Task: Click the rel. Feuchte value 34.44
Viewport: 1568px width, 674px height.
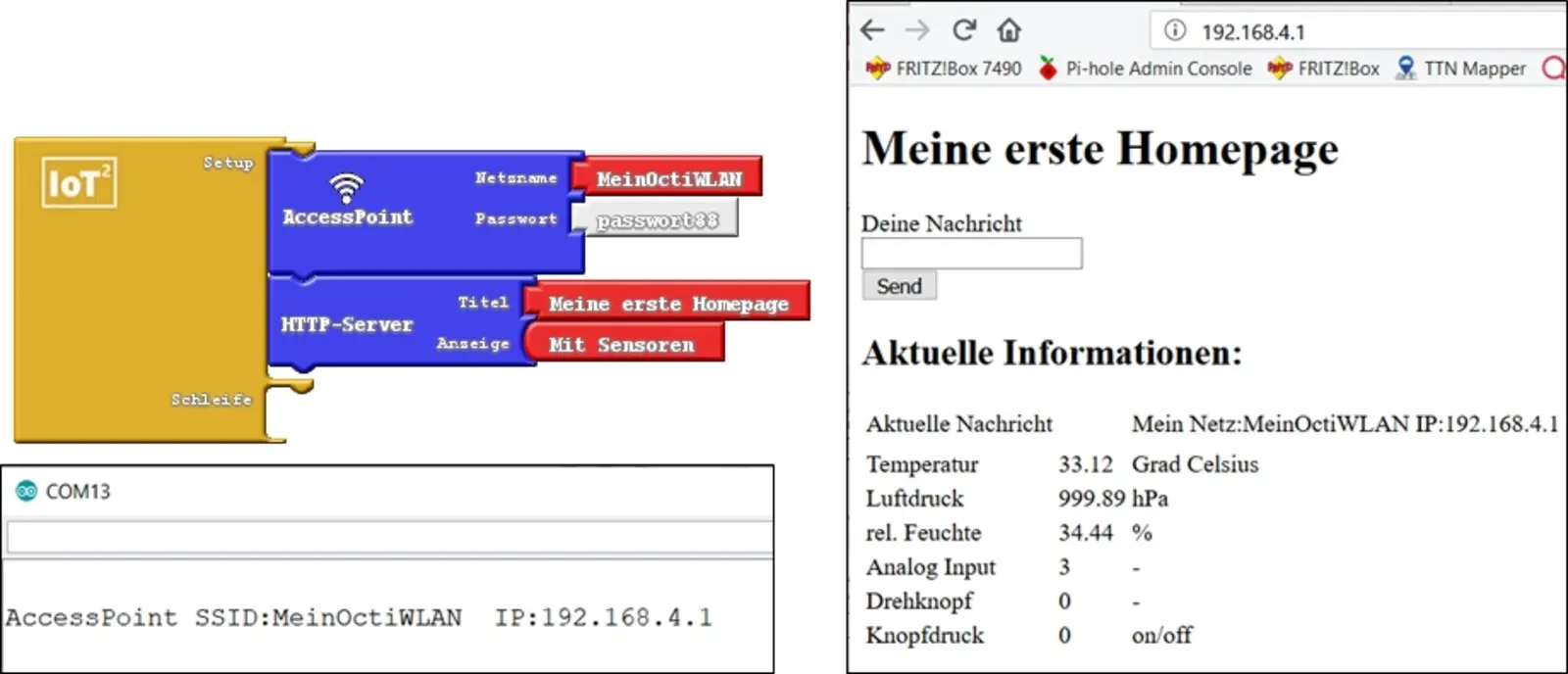Action: pos(1086,533)
